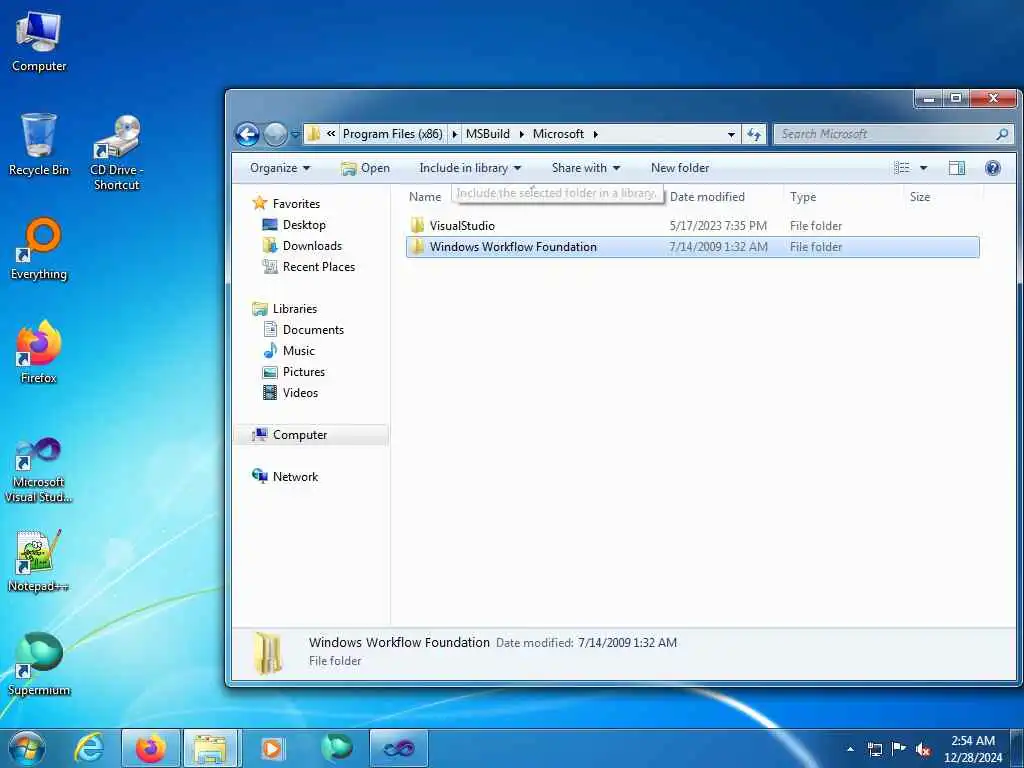Sort by the Name column
Image resolution: width=1024 pixels, height=768 pixels.
pyautogui.click(x=425, y=197)
